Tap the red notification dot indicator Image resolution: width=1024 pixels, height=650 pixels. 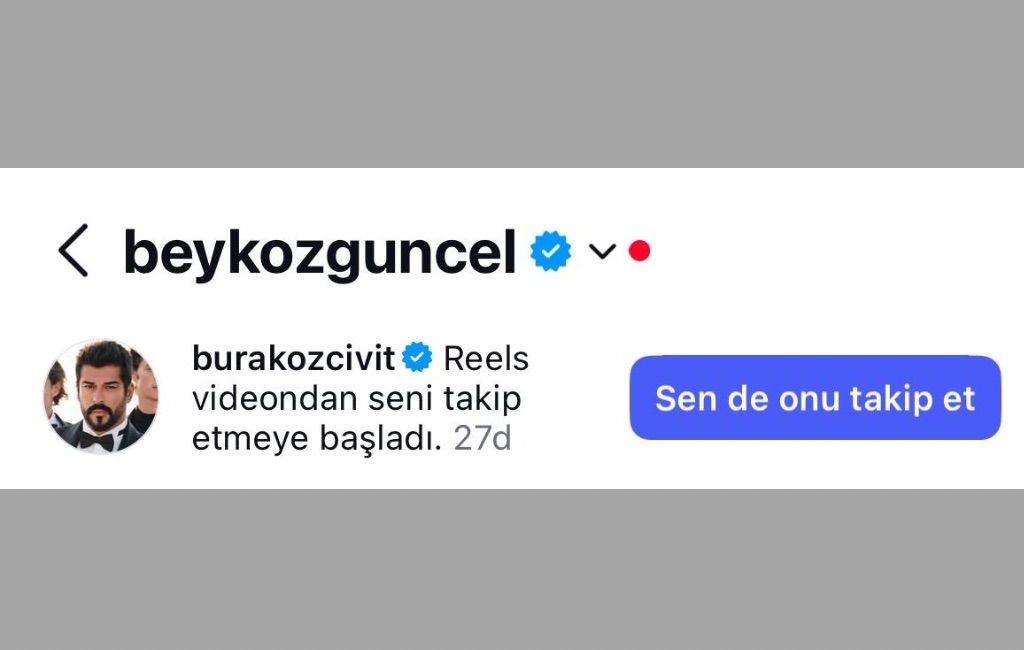click(x=639, y=251)
